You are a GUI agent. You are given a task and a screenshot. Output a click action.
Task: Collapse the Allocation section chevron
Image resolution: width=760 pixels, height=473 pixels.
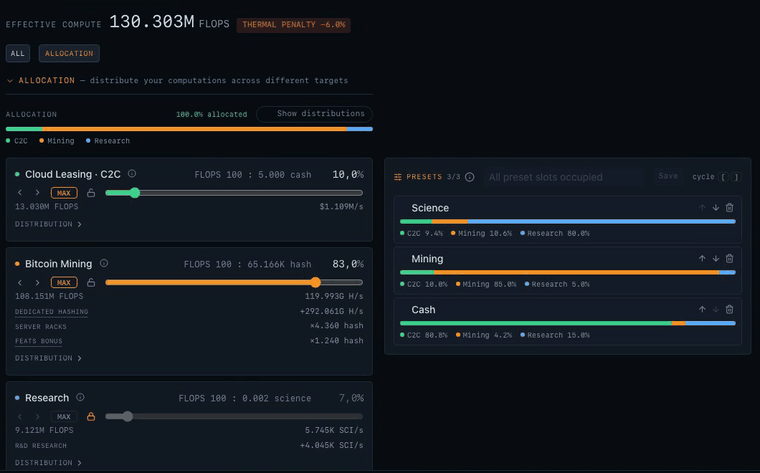pos(10,80)
